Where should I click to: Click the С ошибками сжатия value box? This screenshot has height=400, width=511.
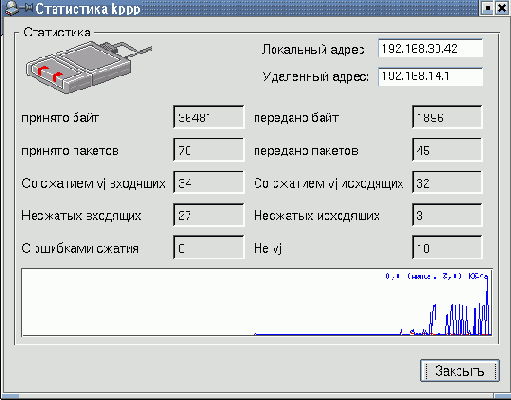pos(209,248)
